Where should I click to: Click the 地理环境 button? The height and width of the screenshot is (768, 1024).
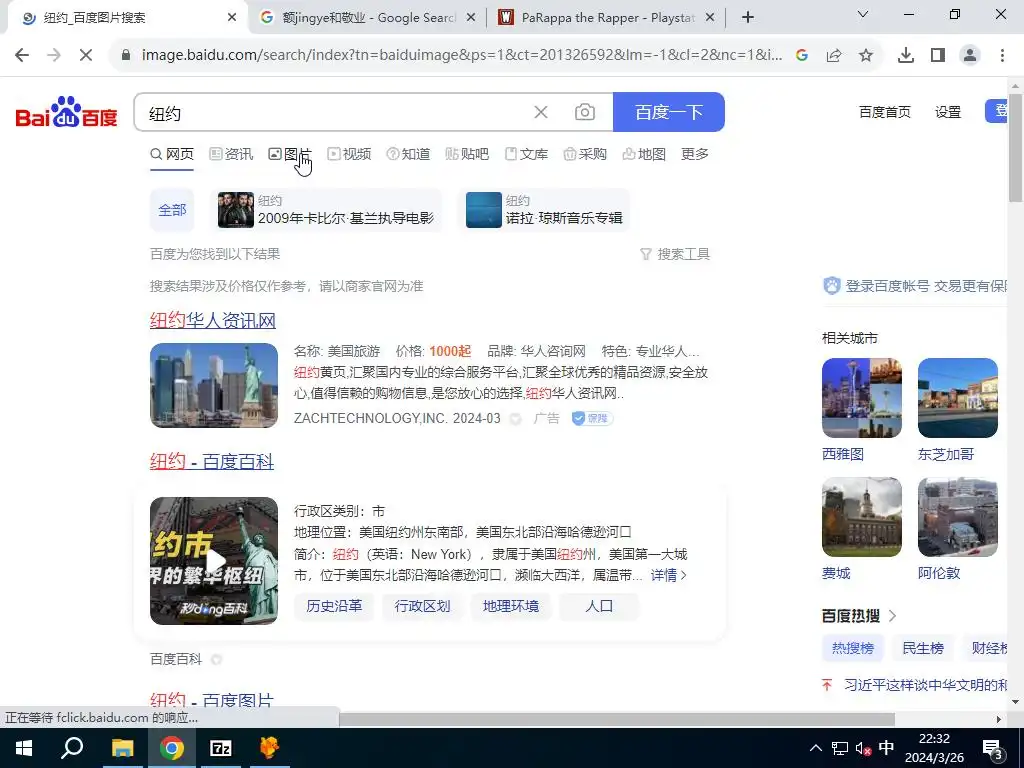[x=511, y=607]
